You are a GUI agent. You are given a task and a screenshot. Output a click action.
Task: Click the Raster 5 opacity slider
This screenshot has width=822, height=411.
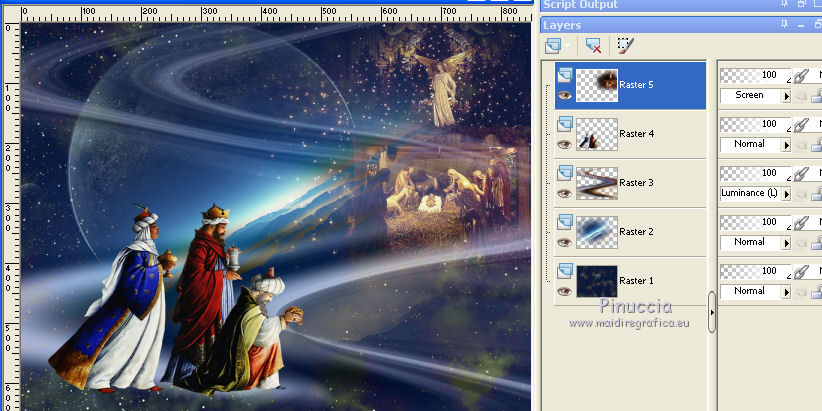pos(755,75)
